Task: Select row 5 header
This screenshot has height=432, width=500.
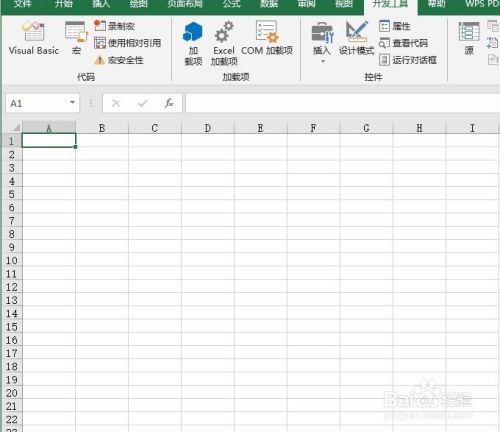Action: tap(12, 194)
